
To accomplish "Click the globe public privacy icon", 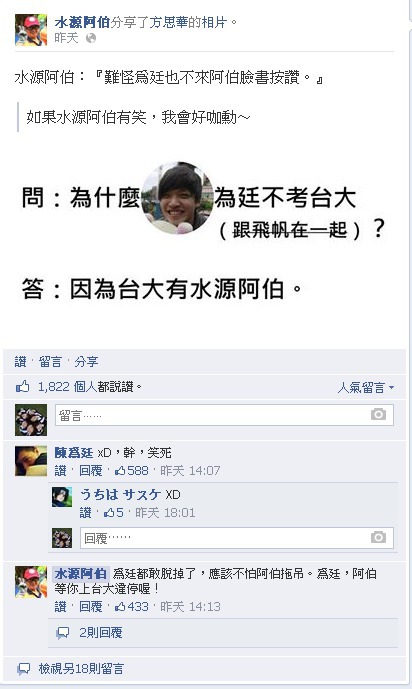I will pos(91,38).
